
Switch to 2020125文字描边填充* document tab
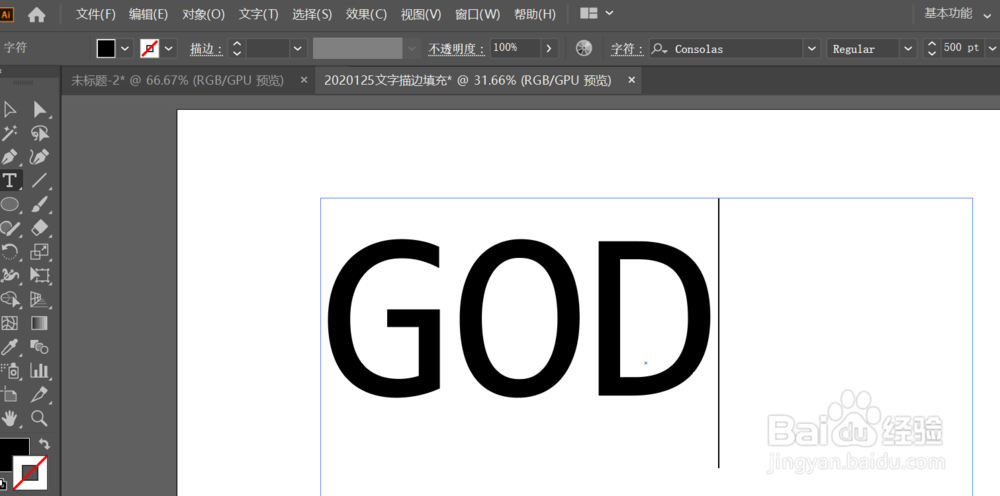tap(467, 80)
